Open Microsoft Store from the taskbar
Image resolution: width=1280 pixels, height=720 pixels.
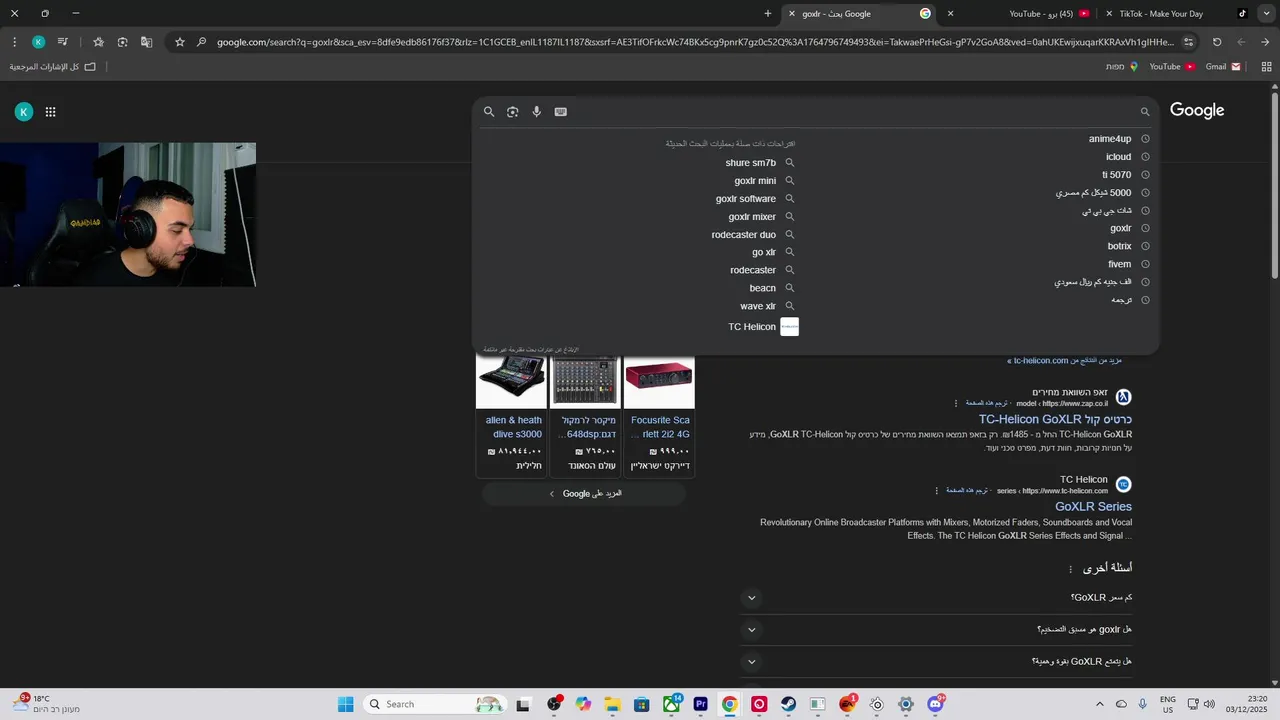tap(641, 704)
